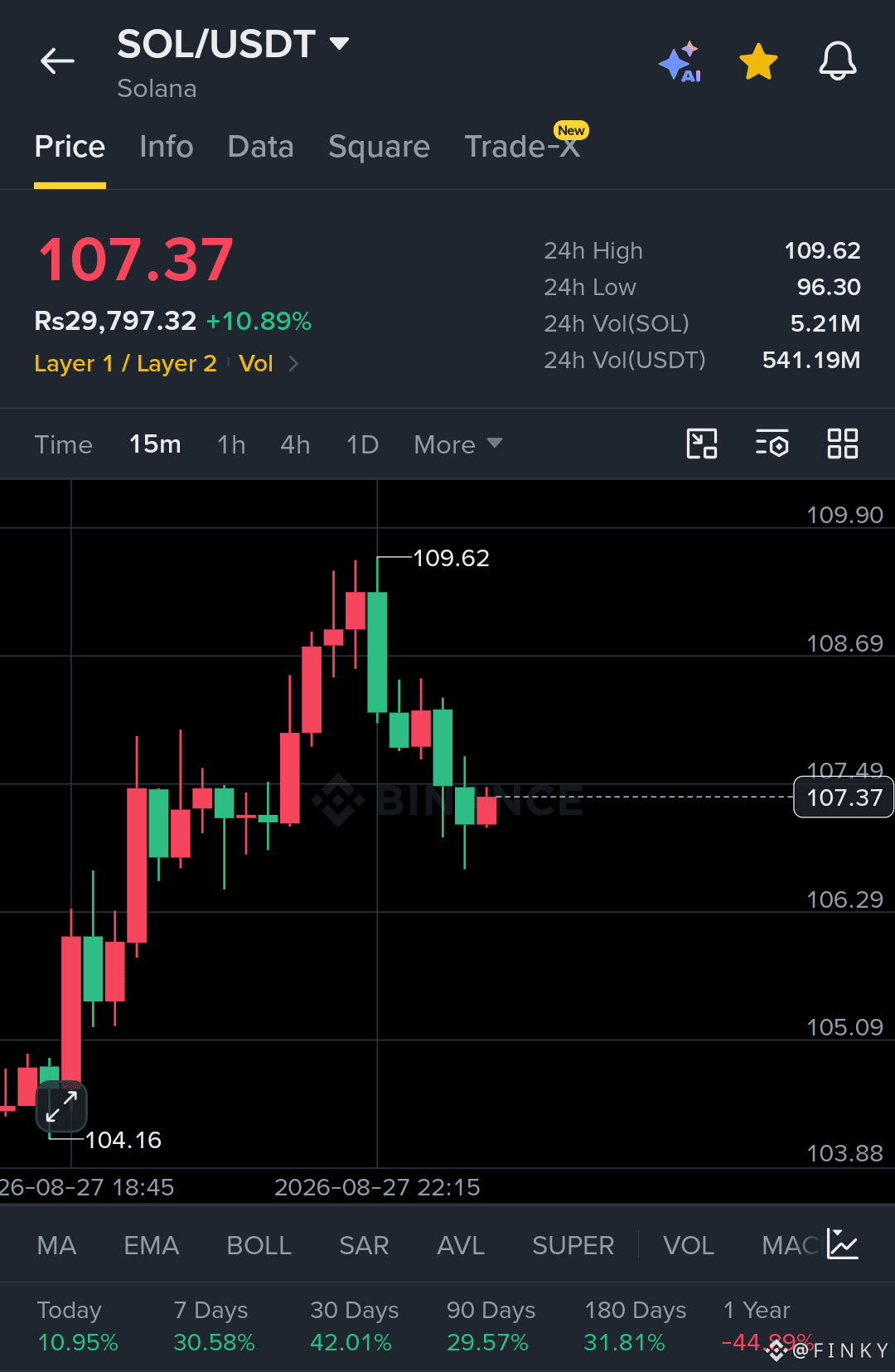Screen dimensions: 895x1372
Task: Open the indicator settings chart icon
Action: (x=843, y=1244)
